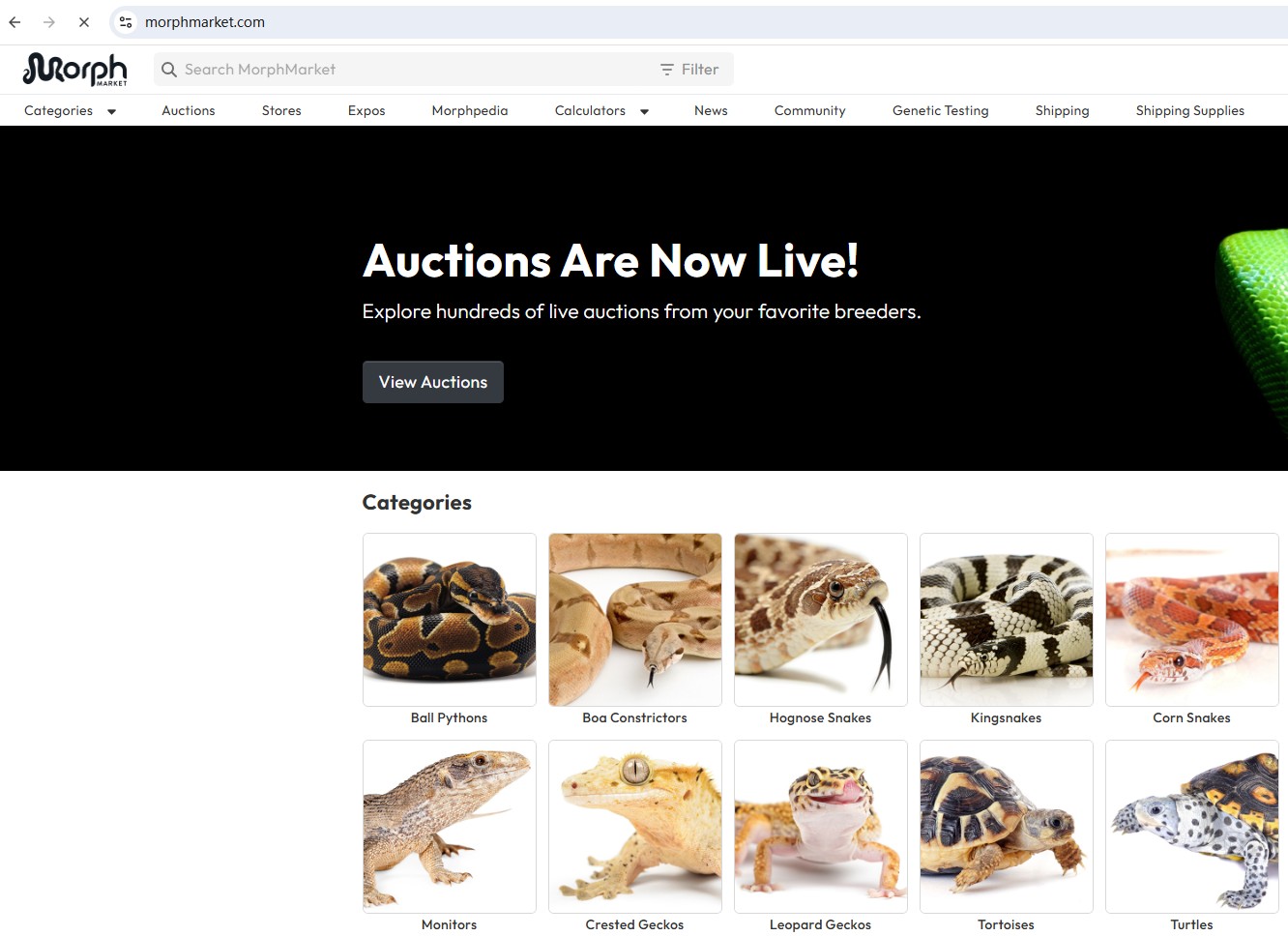1288x936 pixels.
Task: Go back with browser back arrow
Action: [15, 22]
